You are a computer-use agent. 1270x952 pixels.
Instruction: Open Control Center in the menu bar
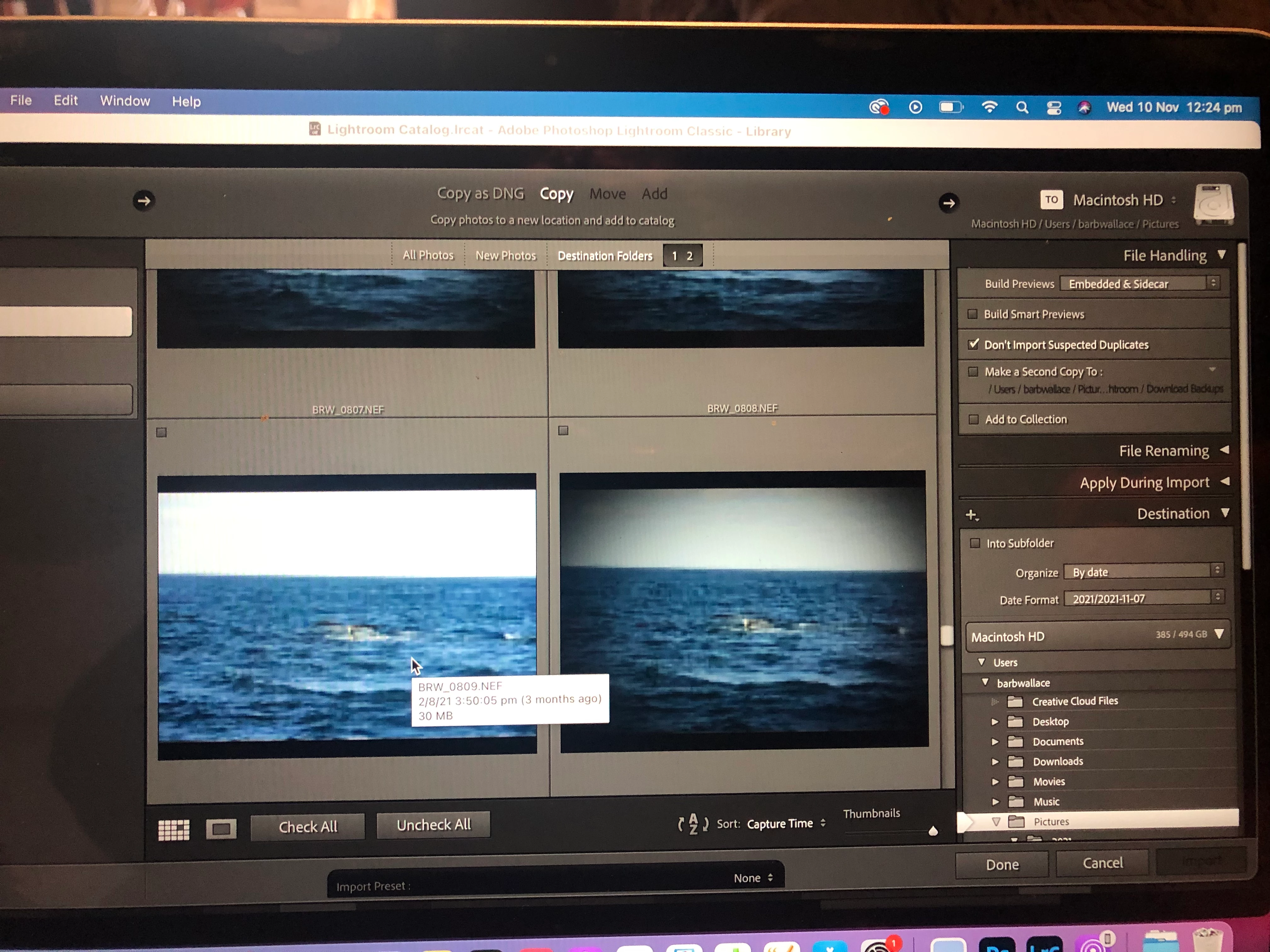(x=1054, y=108)
